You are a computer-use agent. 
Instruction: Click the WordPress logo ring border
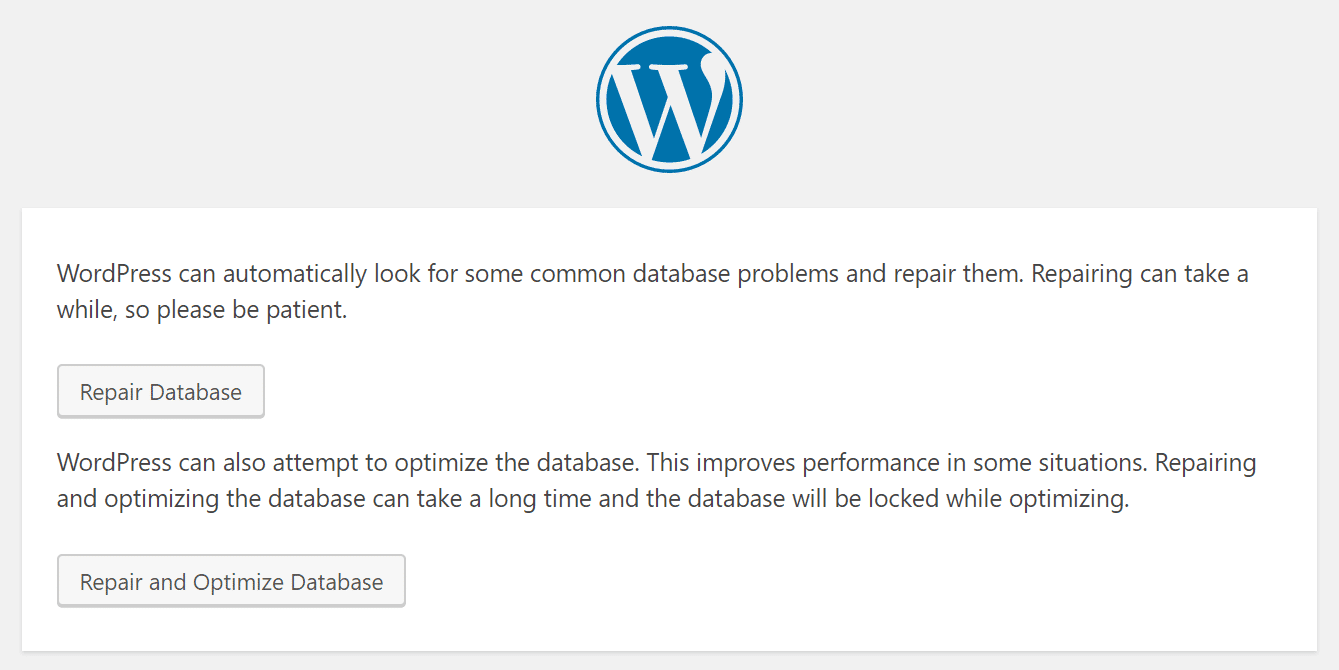tap(669, 32)
